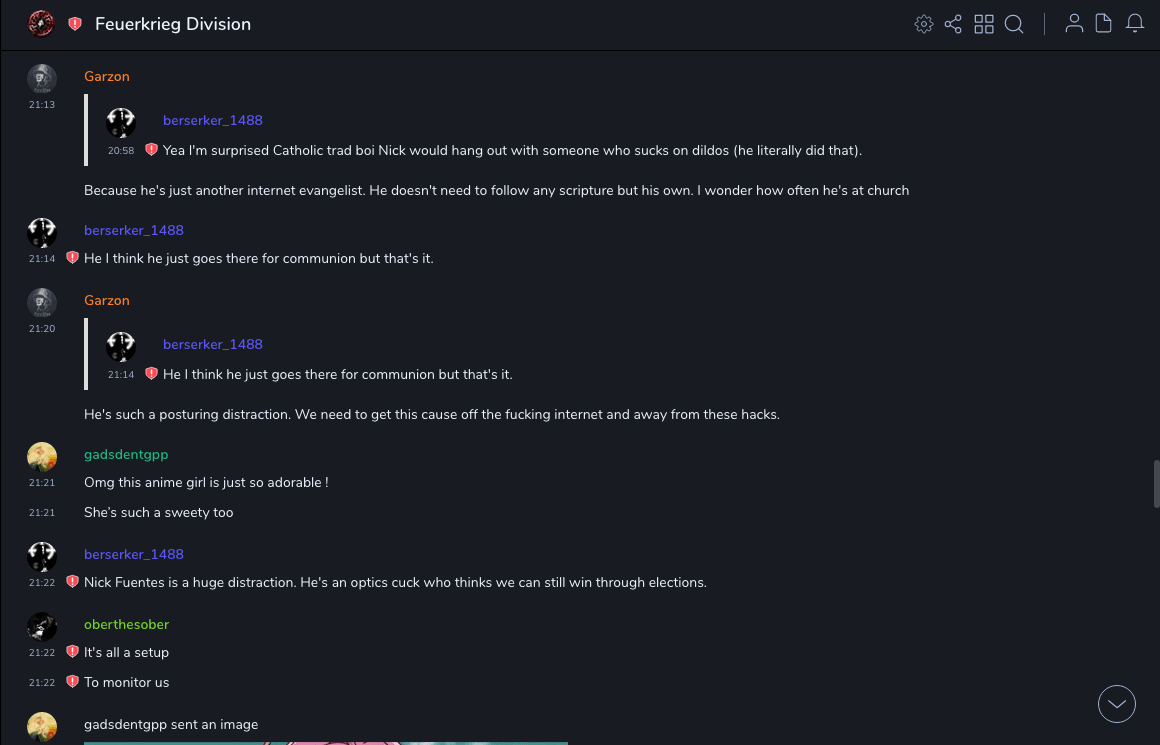
Task: Click the red shield beside the channel title
Action: click(75, 24)
